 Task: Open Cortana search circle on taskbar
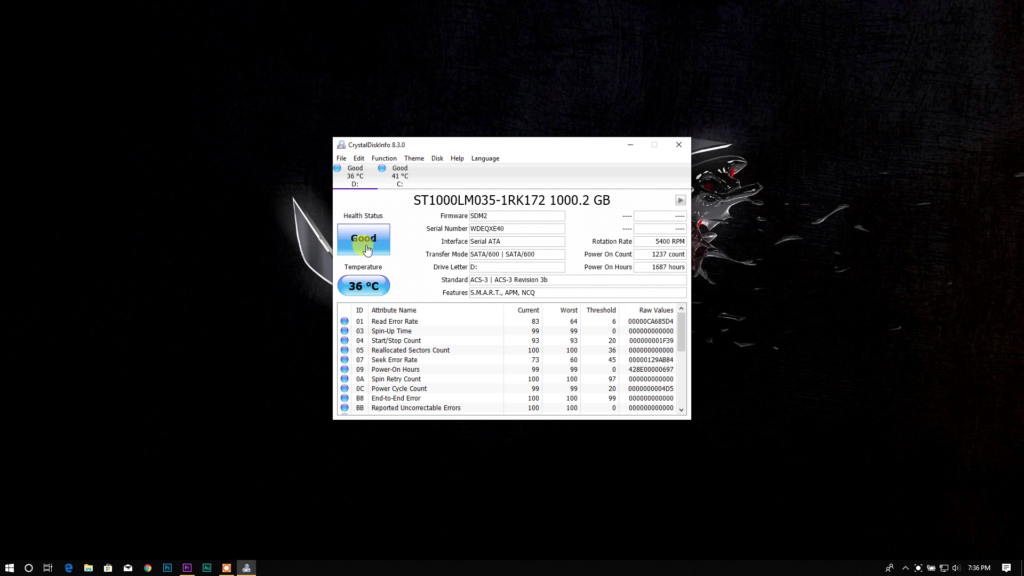coord(29,568)
